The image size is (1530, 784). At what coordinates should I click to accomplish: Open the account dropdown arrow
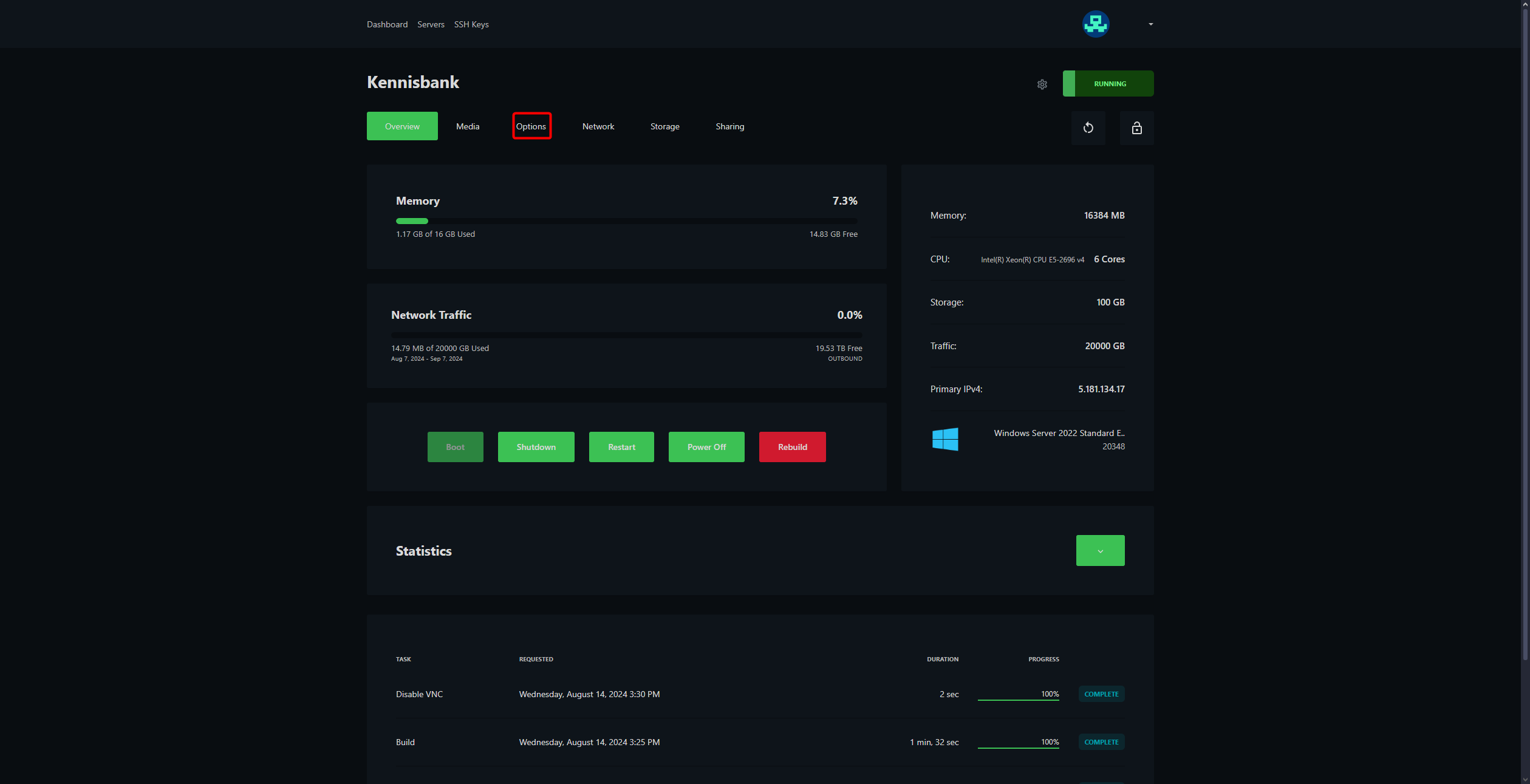click(x=1150, y=24)
